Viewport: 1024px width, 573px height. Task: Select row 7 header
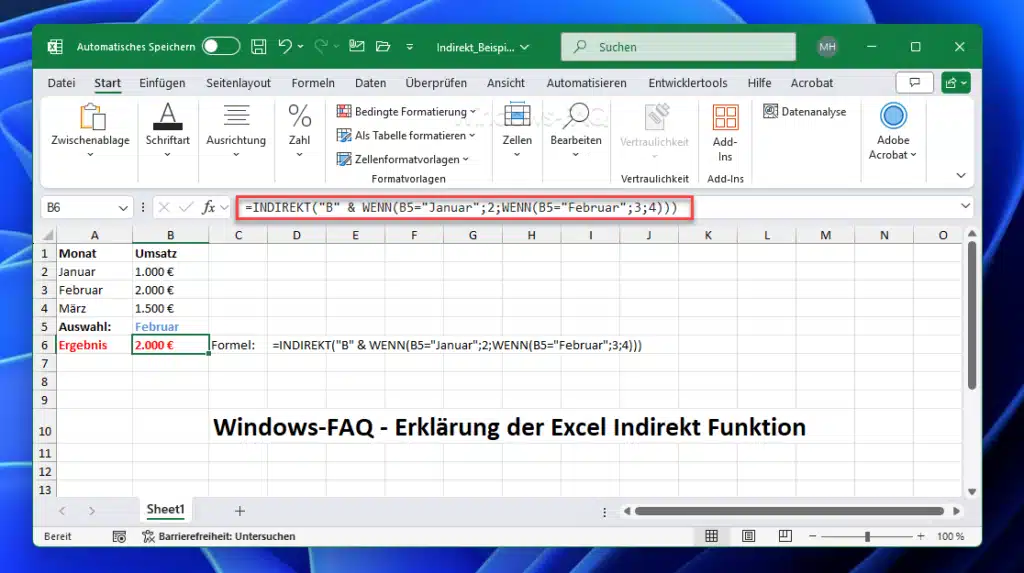coord(44,363)
